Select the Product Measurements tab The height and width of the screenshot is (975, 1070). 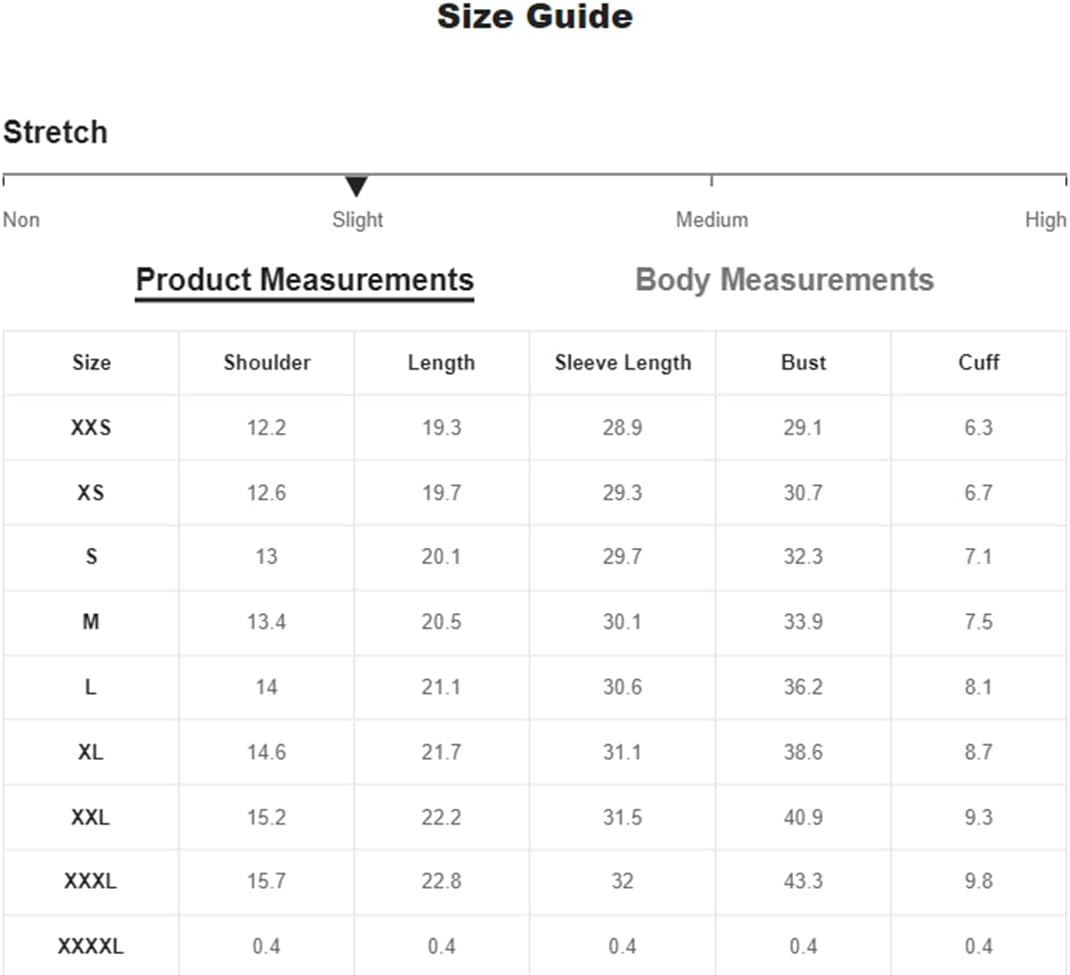click(x=304, y=280)
